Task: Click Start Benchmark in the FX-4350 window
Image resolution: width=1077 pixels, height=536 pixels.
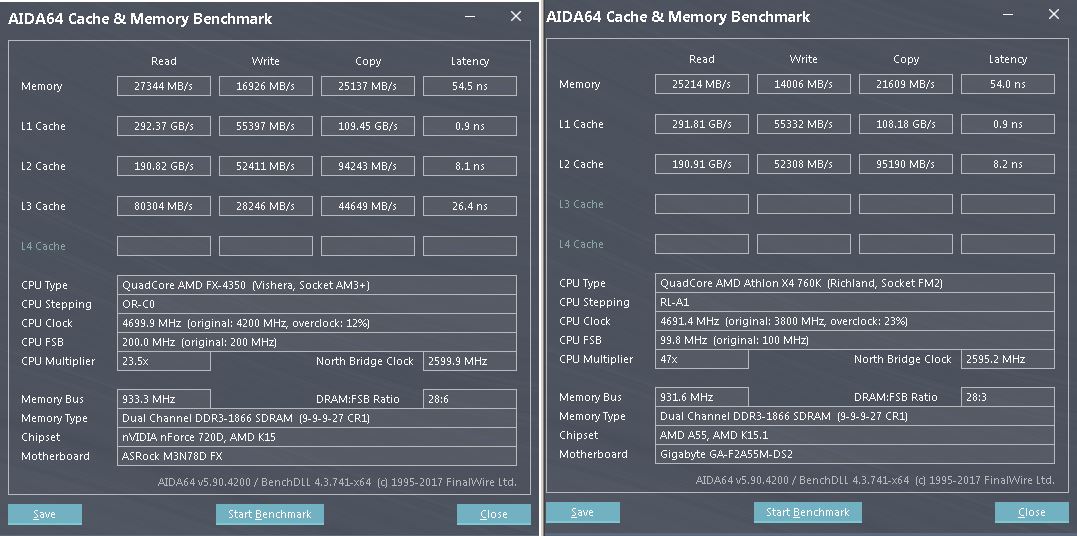Action: click(x=269, y=514)
